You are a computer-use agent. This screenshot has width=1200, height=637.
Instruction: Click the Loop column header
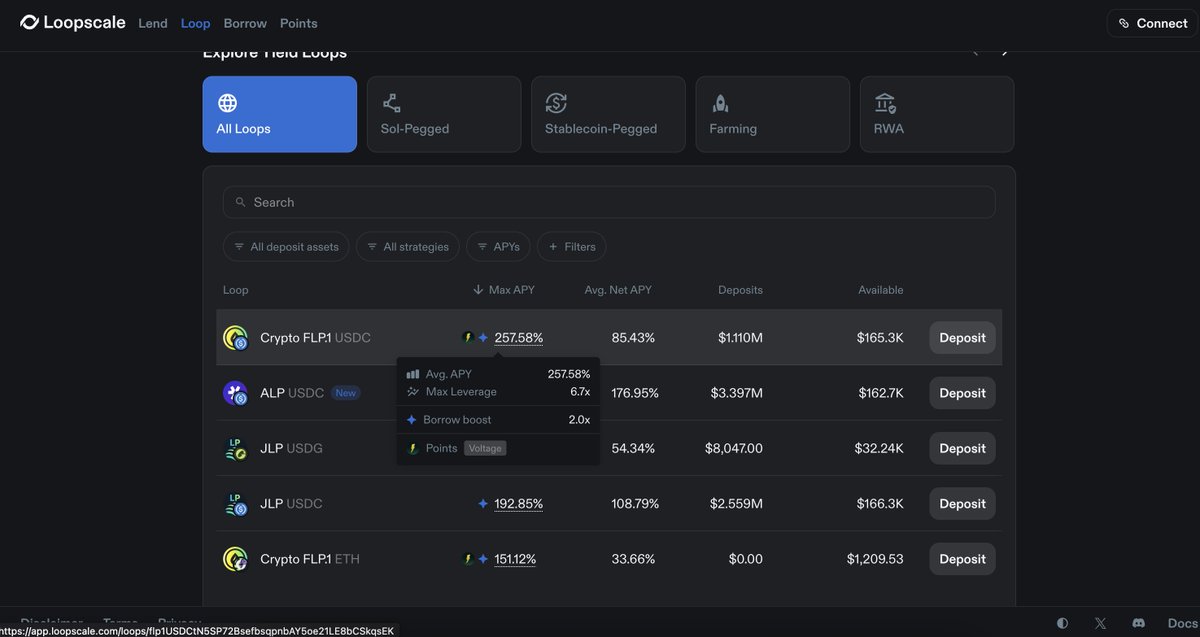tap(236, 290)
